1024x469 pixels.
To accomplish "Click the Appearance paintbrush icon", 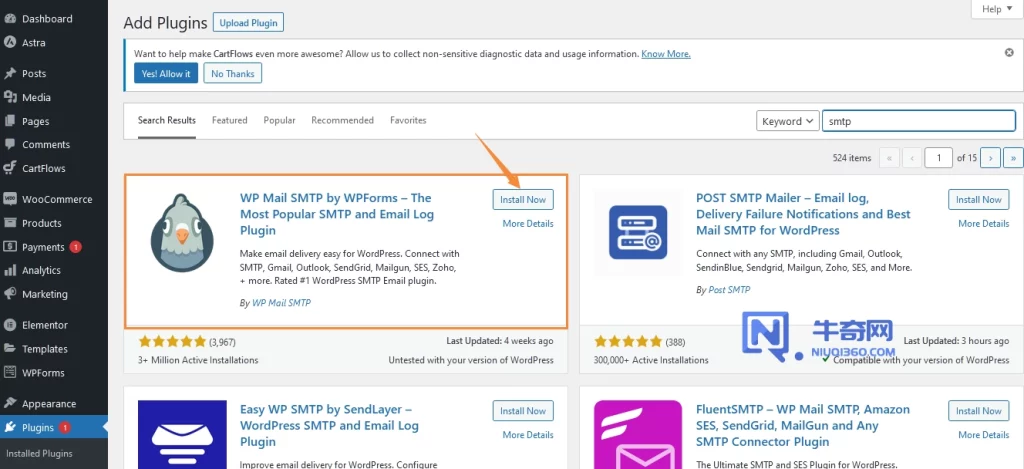I will [10, 404].
